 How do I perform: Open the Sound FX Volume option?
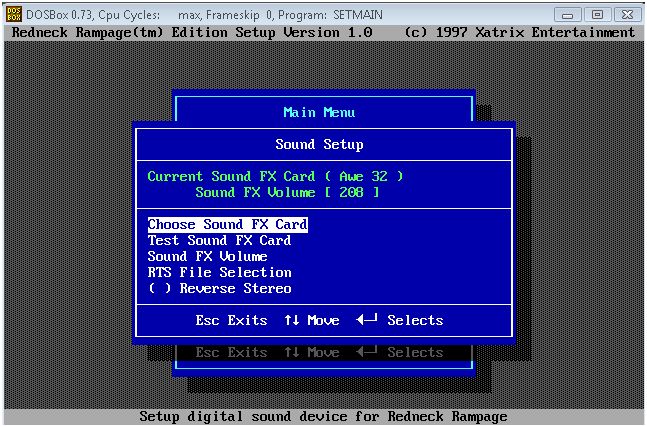(207, 257)
